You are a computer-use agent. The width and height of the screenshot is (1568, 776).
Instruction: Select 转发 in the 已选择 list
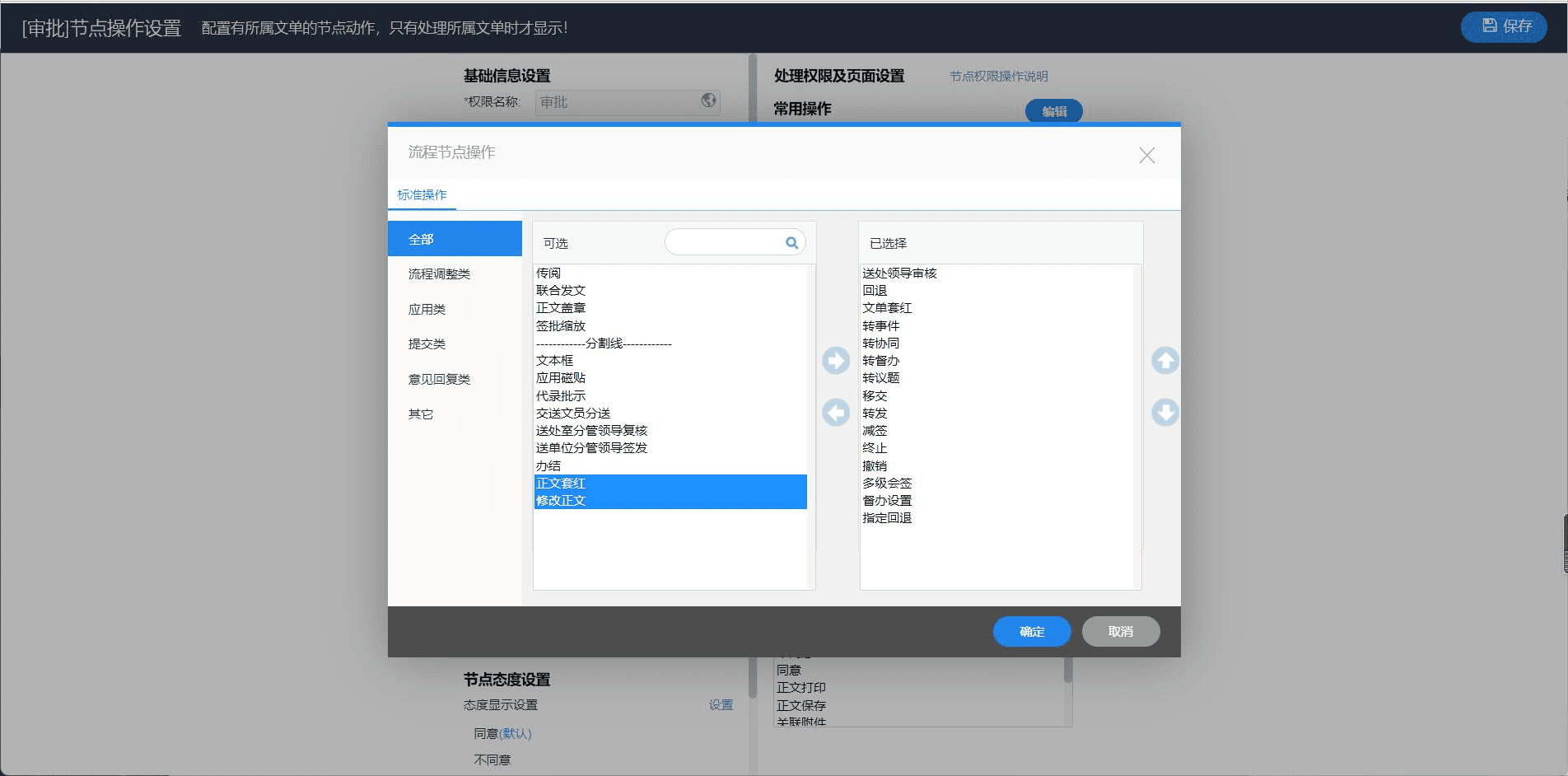tap(997, 414)
